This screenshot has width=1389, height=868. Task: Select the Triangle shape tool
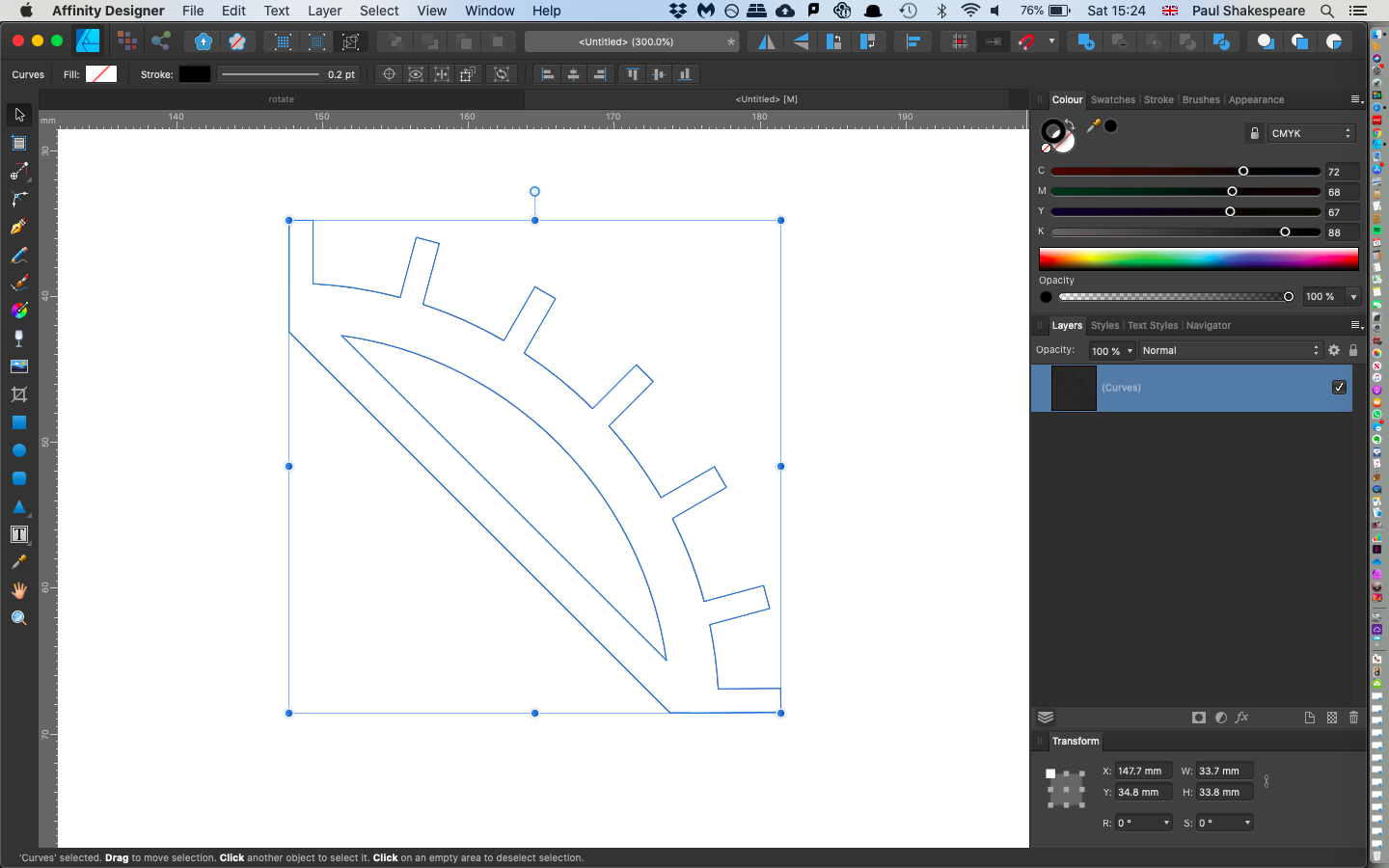point(19,506)
